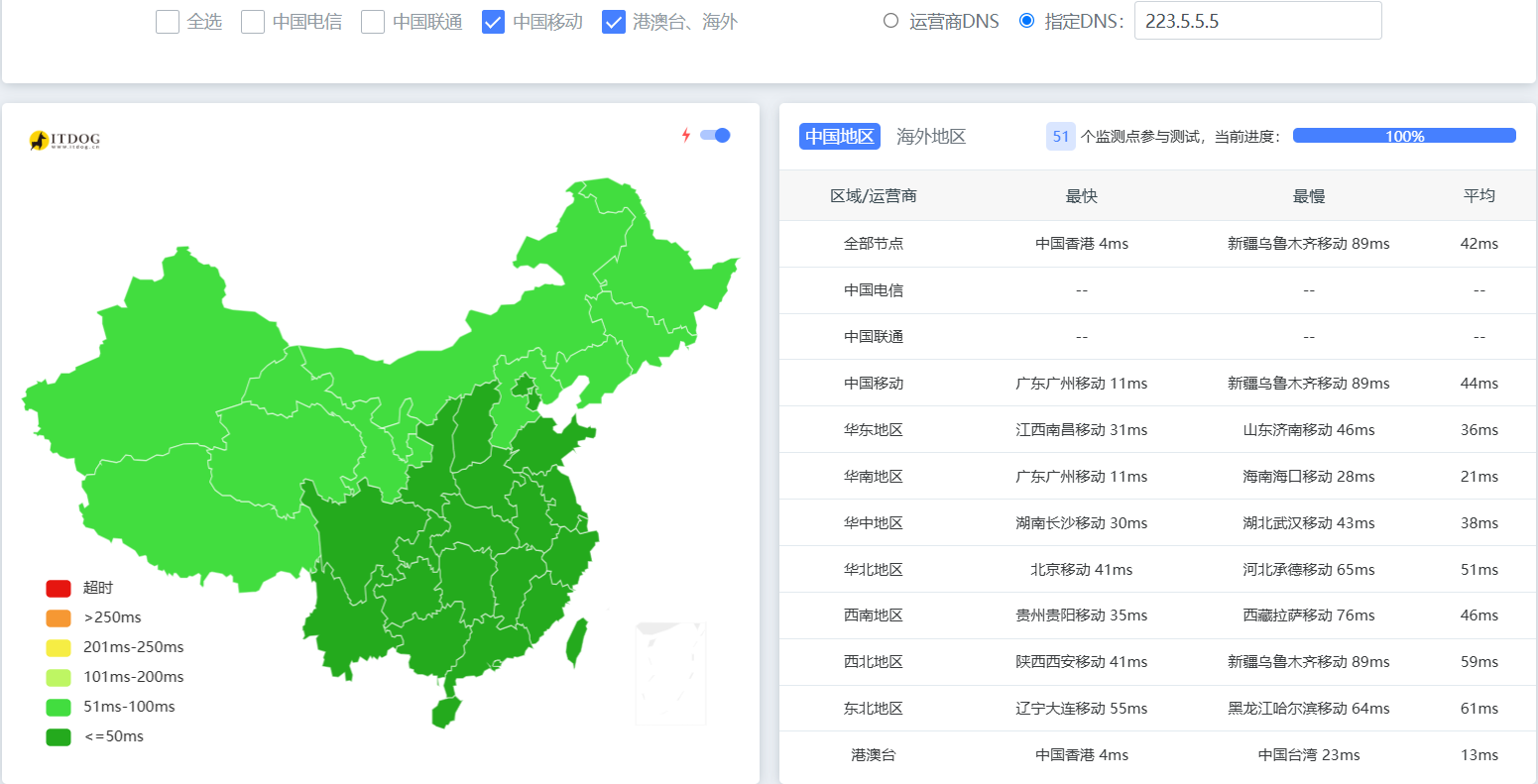The image size is (1538, 784).
Task: Click the ITDOG logo
Action: pos(64,141)
